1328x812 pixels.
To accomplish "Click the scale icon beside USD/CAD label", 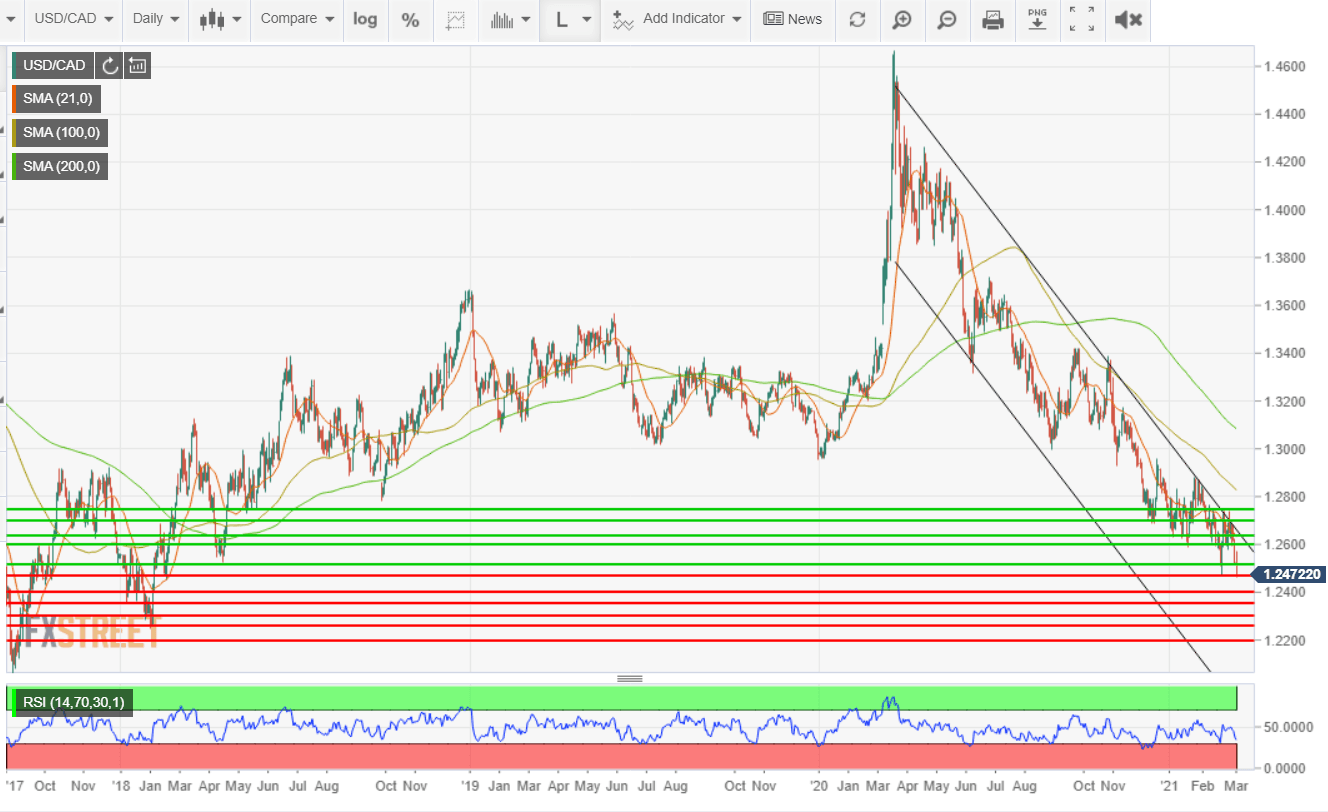I will tap(138, 66).
